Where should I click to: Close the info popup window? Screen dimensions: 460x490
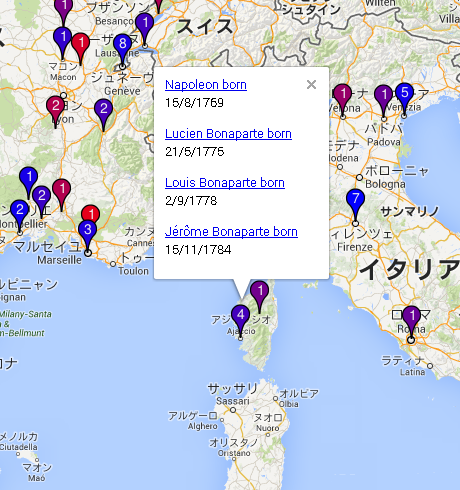click(311, 85)
